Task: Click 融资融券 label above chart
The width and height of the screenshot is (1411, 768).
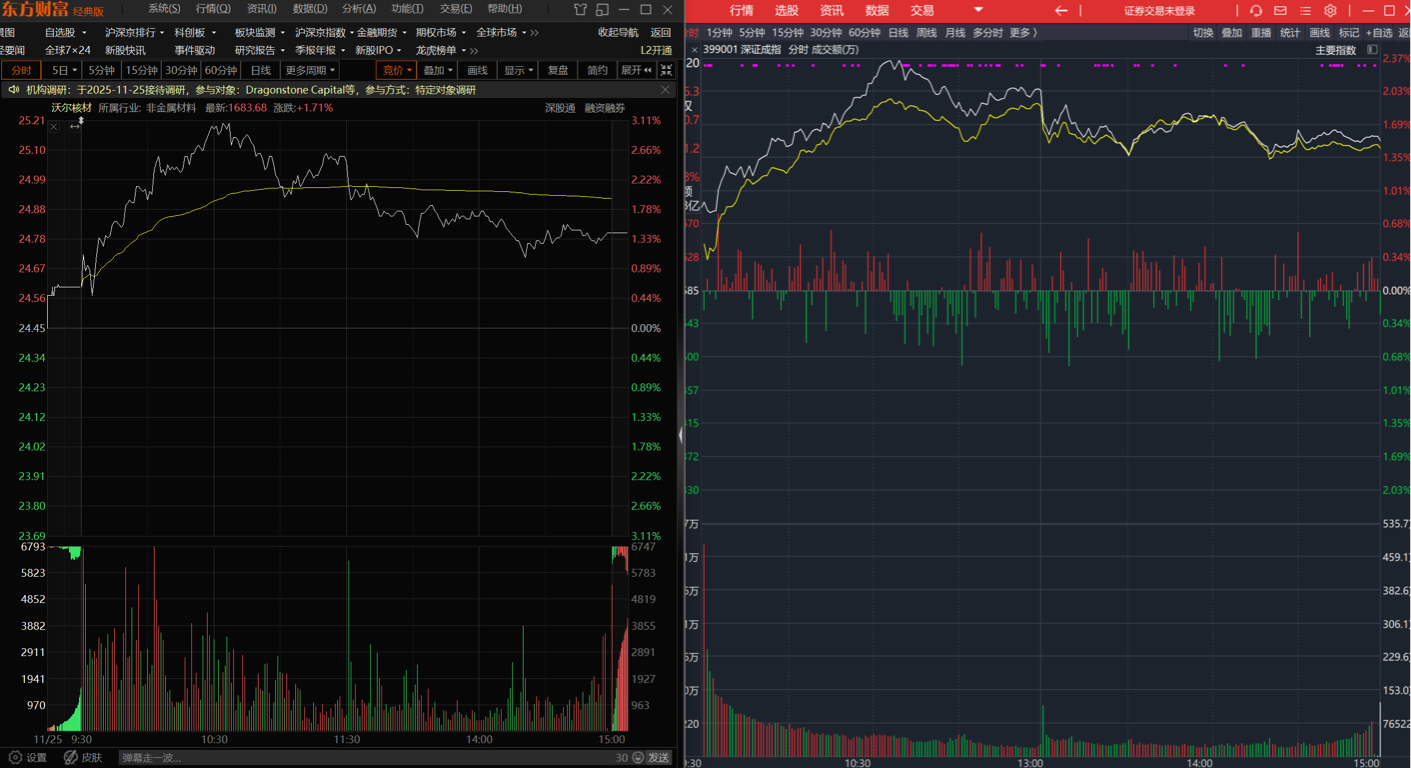Action: pos(605,108)
